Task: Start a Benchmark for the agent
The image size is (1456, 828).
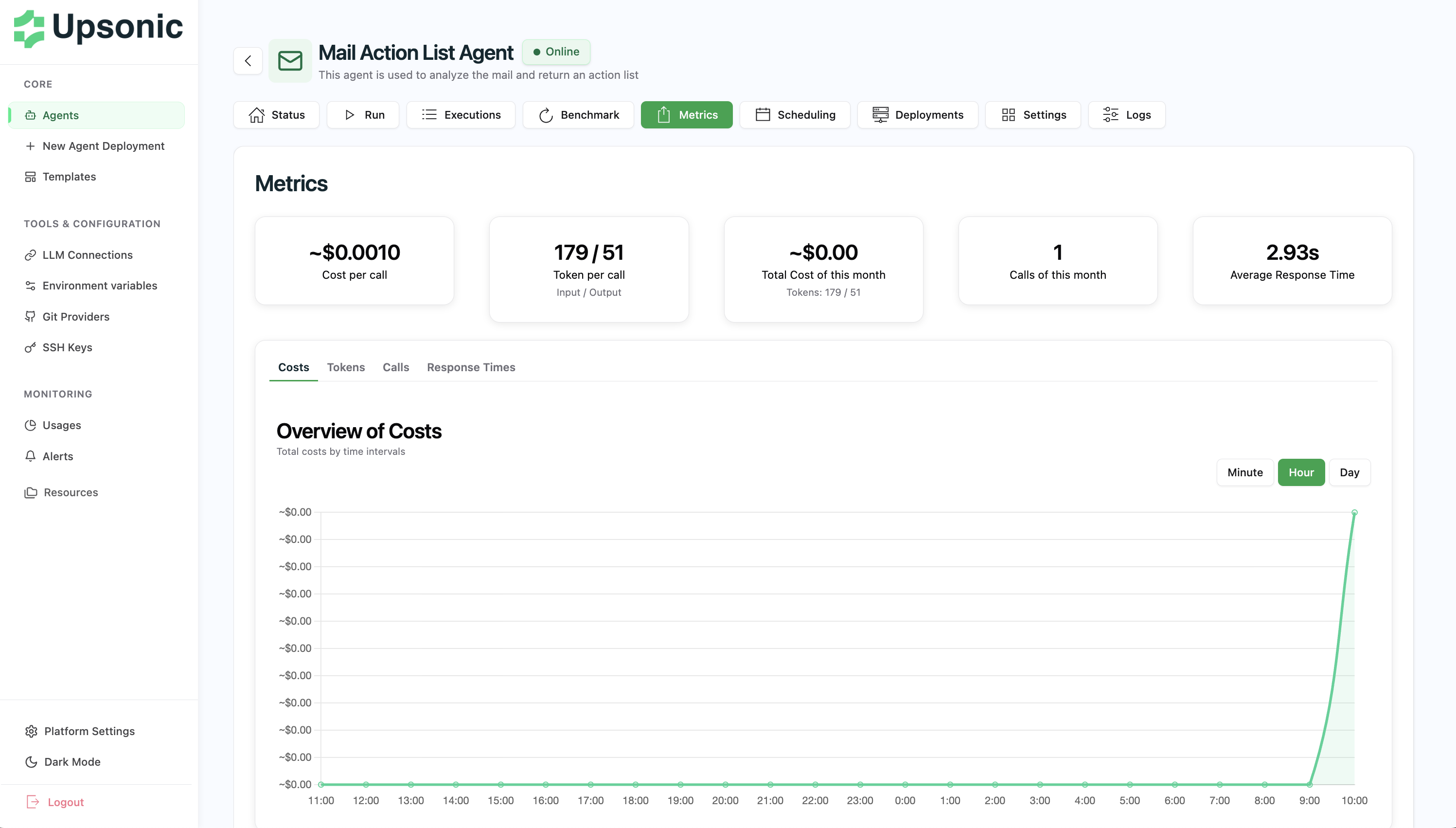Action: click(578, 114)
